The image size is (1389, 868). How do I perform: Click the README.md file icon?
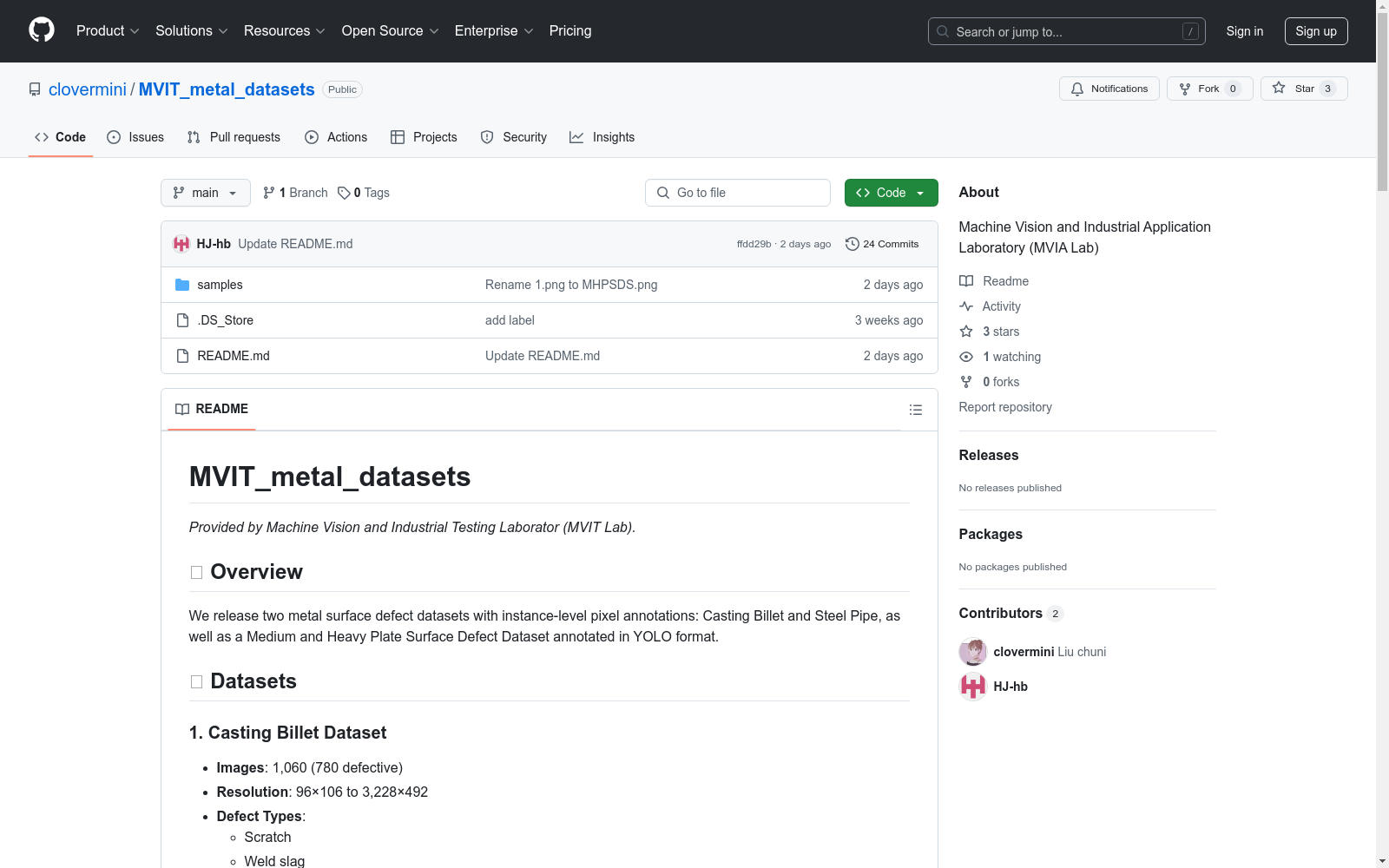pyautogui.click(x=182, y=356)
